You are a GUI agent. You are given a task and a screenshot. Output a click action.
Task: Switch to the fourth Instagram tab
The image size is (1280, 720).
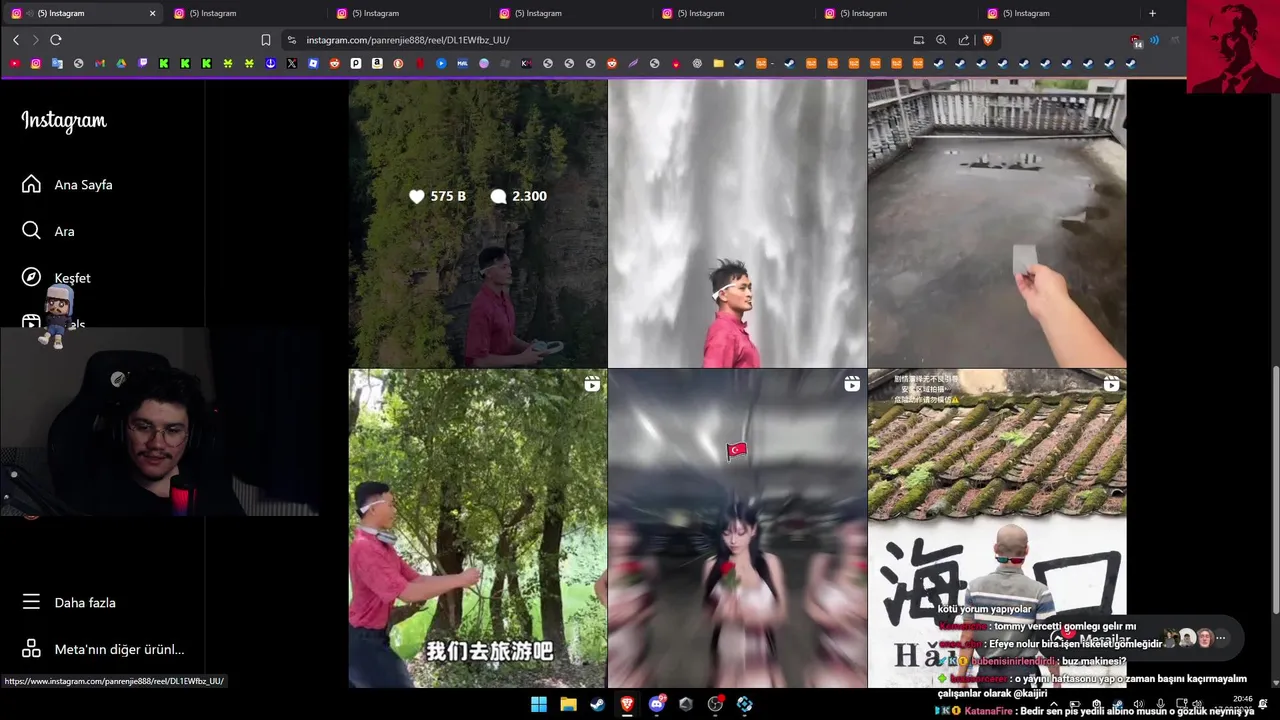click(572, 13)
